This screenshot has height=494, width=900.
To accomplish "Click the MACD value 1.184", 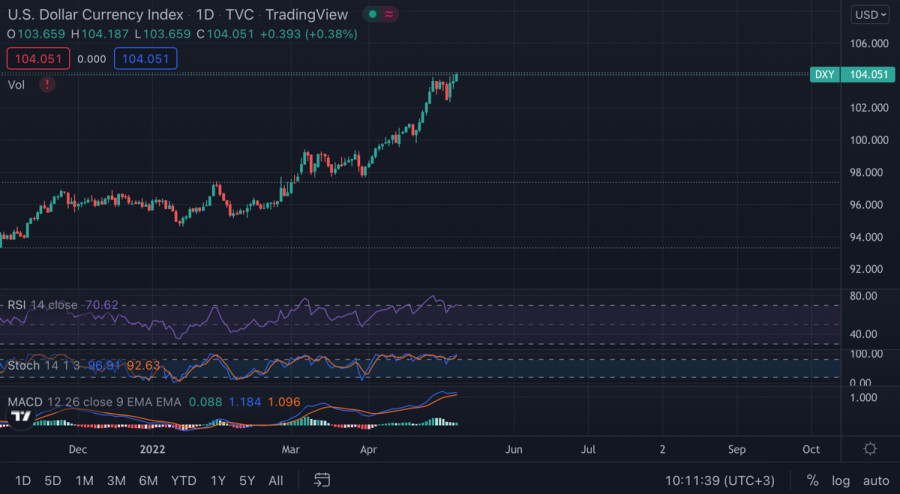I will [x=245, y=402].
